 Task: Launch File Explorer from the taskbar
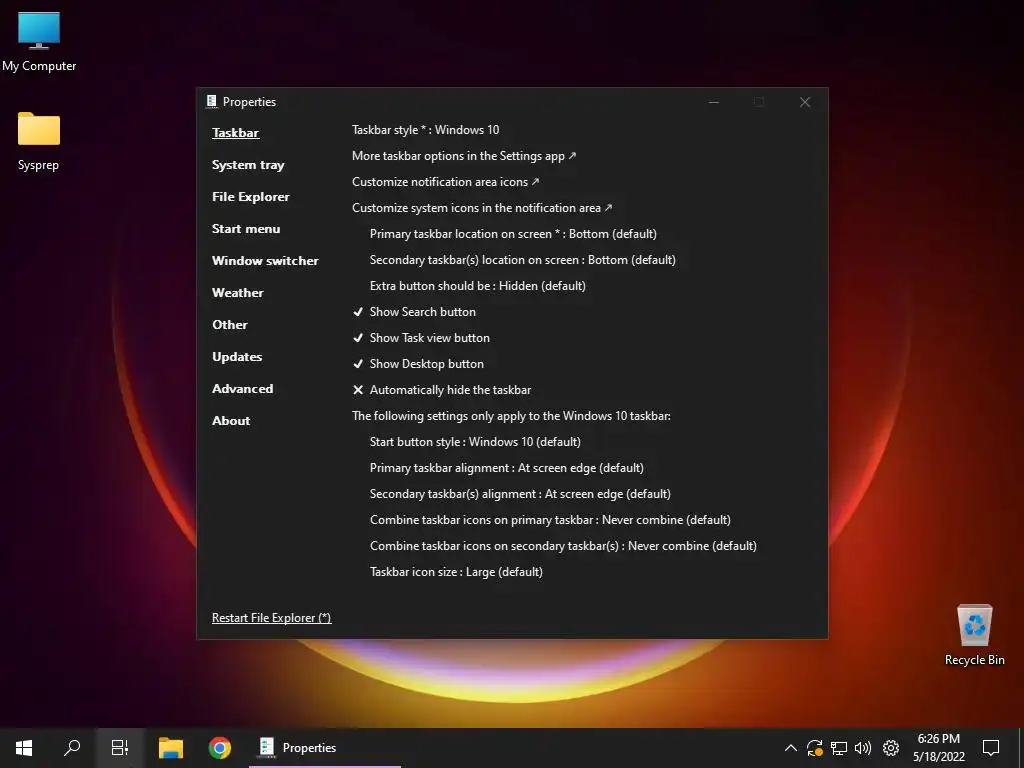point(171,748)
